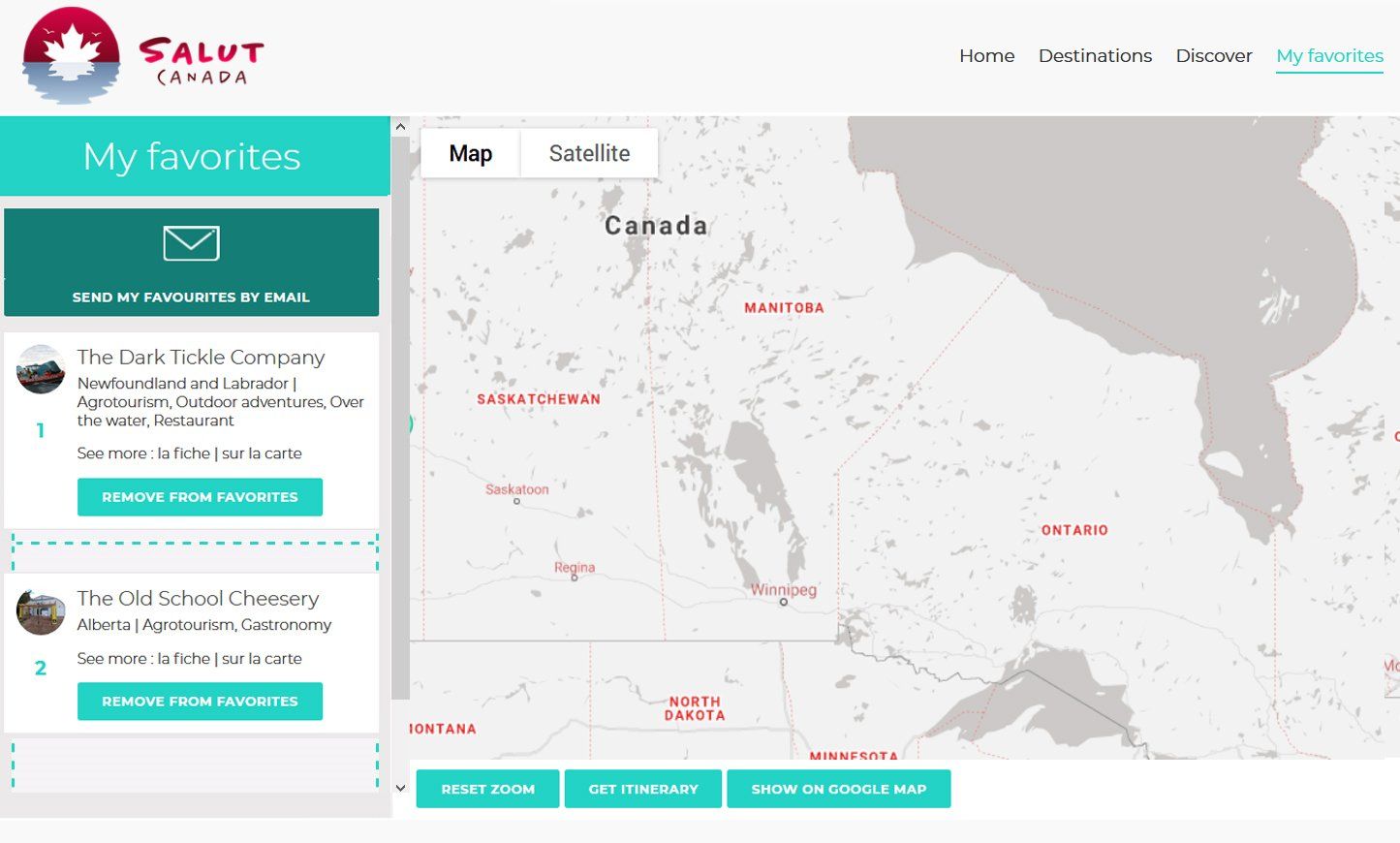
Task: Send my favourites by email
Action: click(191, 262)
